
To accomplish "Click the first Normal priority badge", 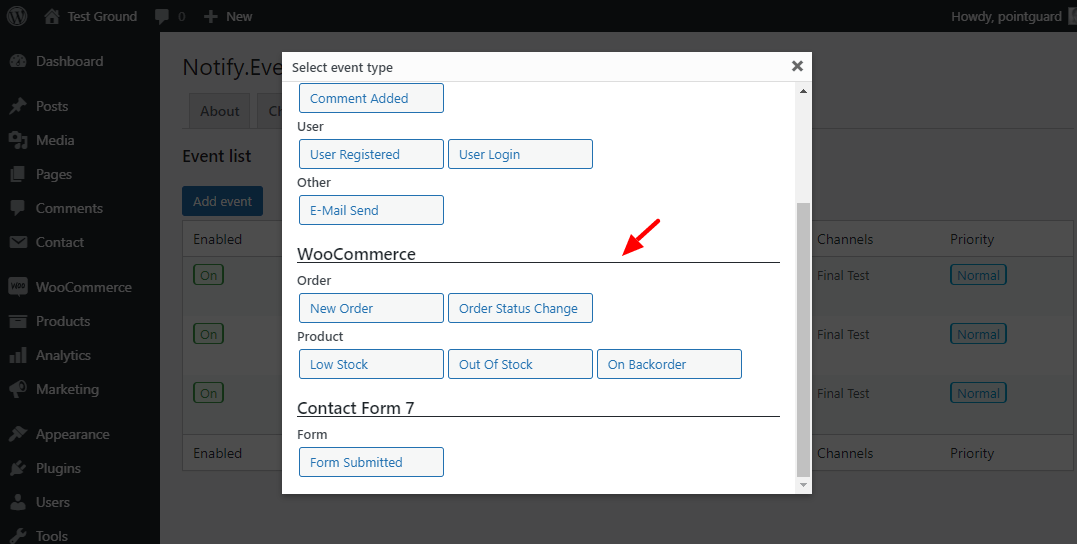I will click(978, 275).
